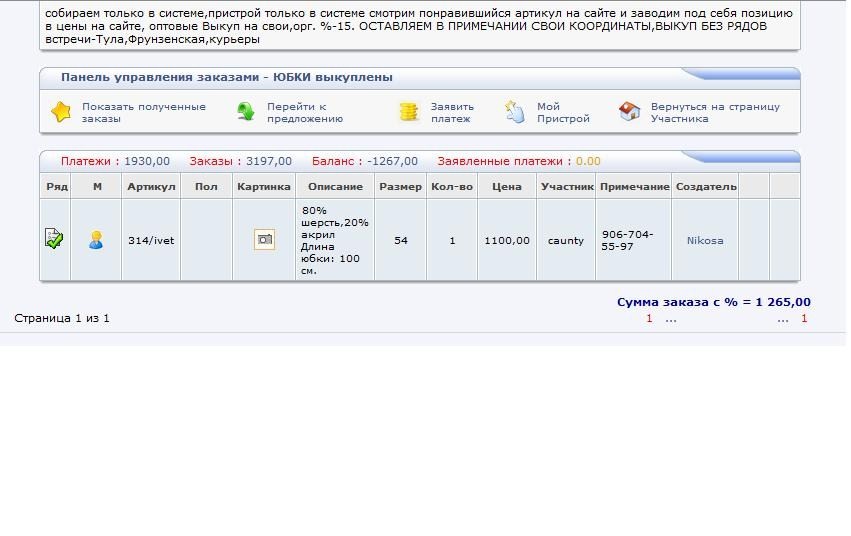Click the house icon for the participant page
The image size is (851, 536).
(629, 112)
